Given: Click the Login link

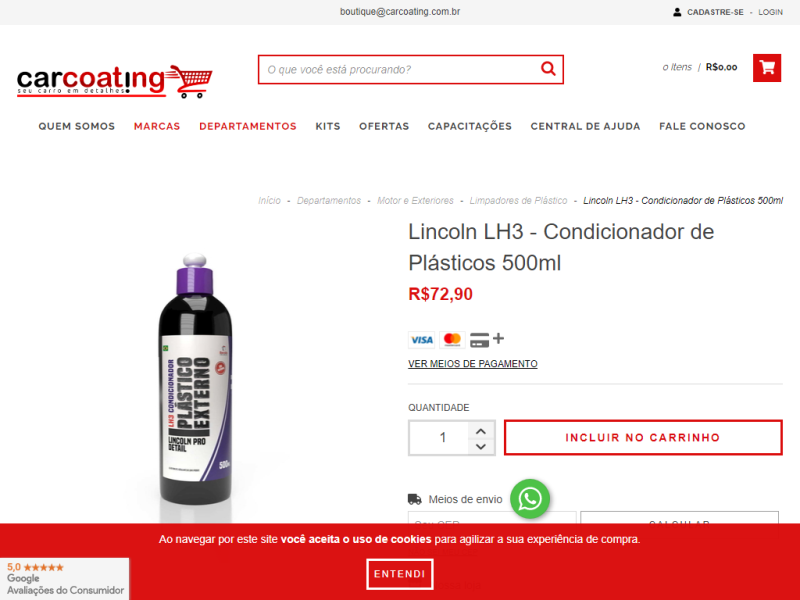Looking at the screenshot, I should [x=770, y=12].
